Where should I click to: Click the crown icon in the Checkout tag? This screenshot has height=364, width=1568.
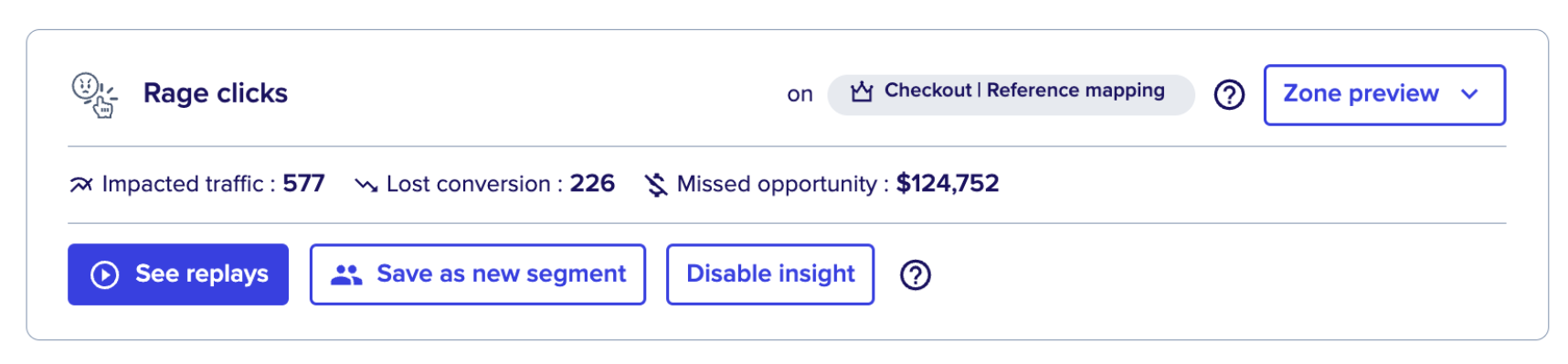(862, 91)
